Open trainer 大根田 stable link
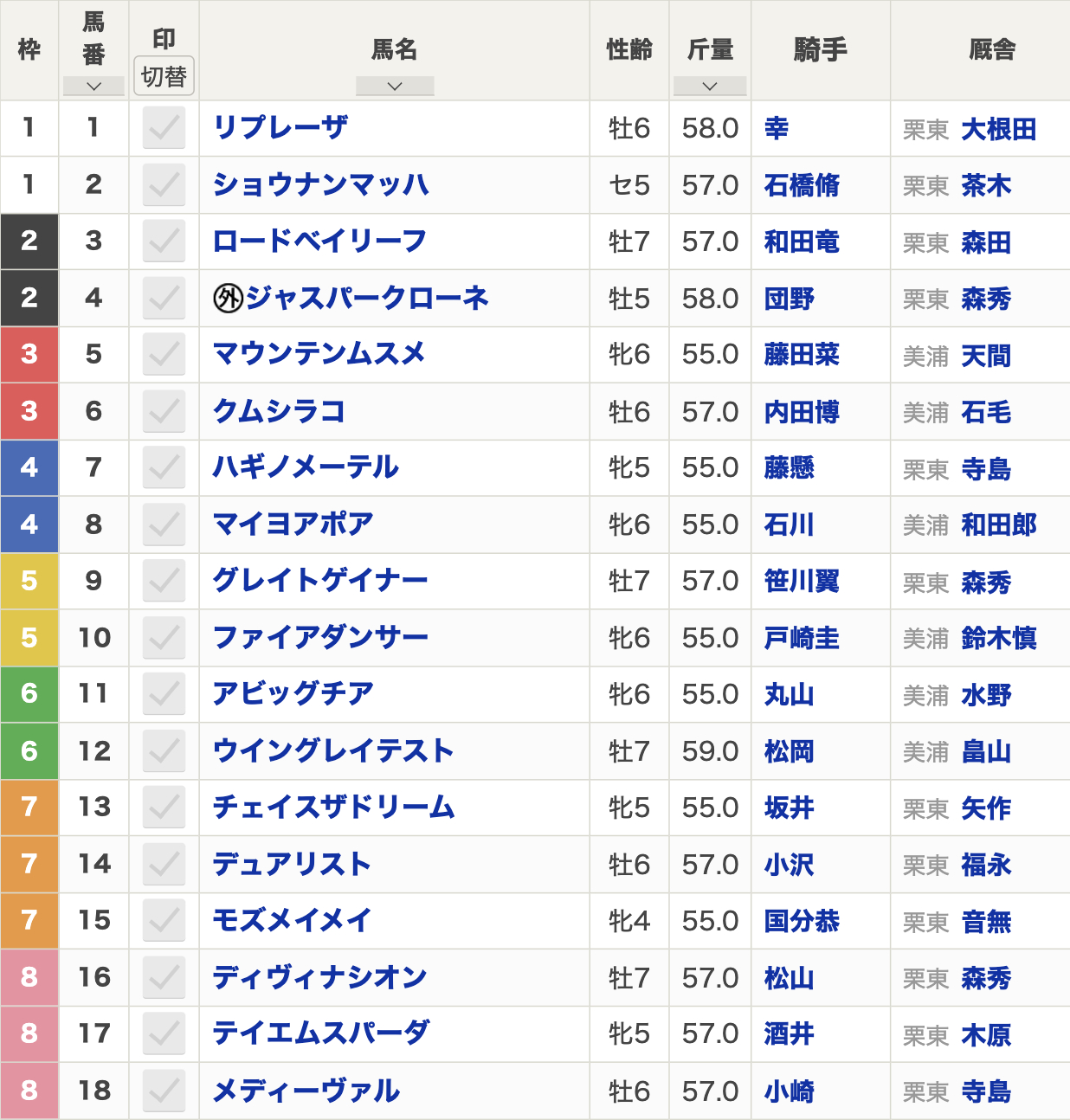Image resolution: width=1070 pixels, height=1120 pixels. 999,130
